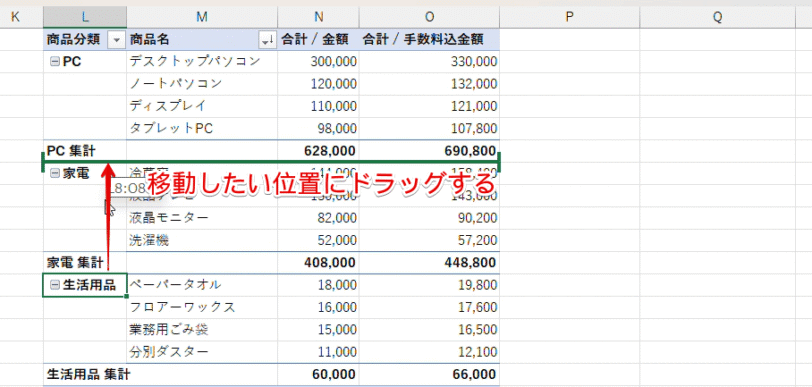Click the 合計 / 手数料込金額 header cell
812x387 pixels.
[x=429, y=39]
